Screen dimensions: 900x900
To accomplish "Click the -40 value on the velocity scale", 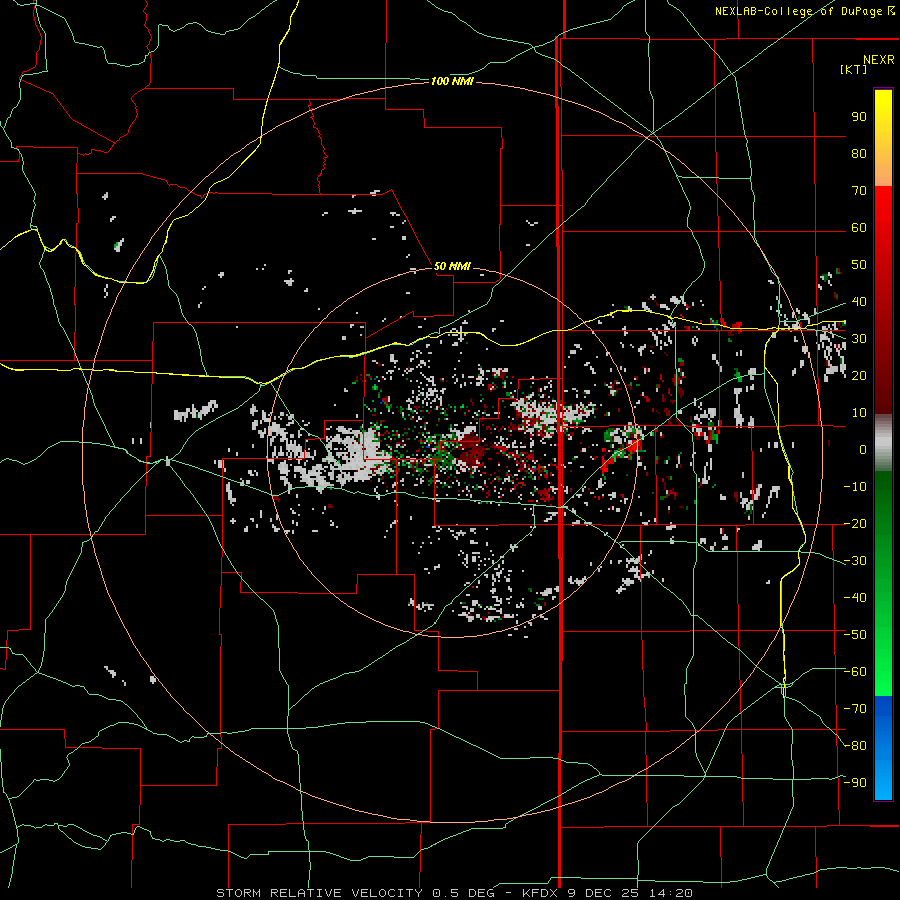I will [855, 598].
